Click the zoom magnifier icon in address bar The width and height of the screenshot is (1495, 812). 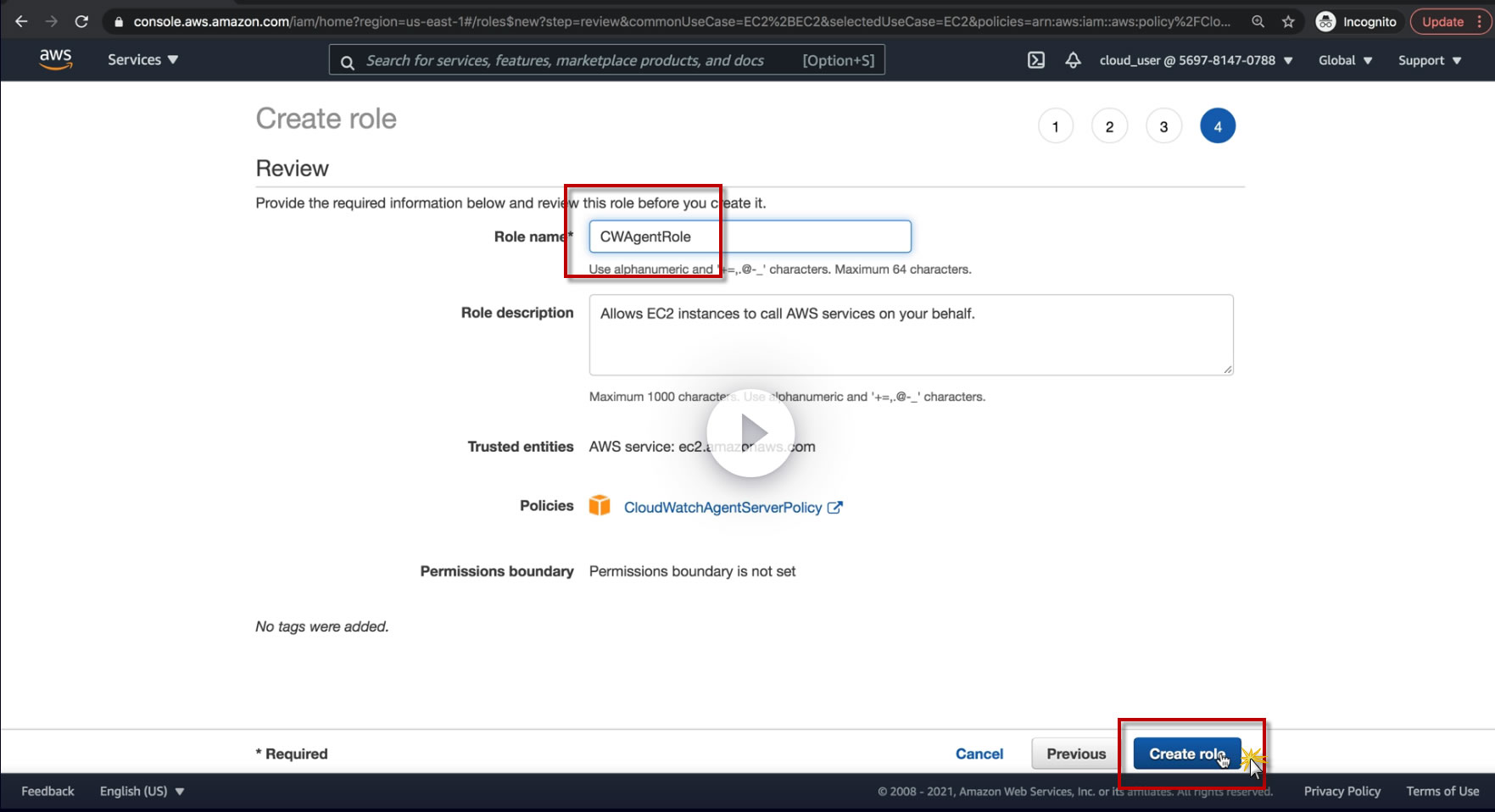pyautogui.click(x=1258, y=22)
